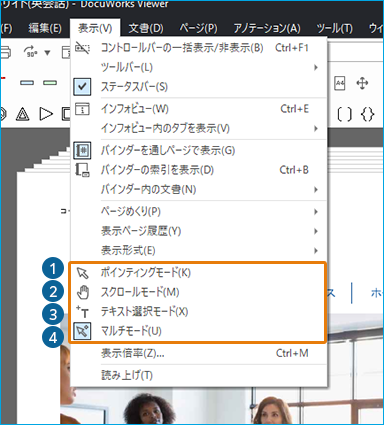Choose the Text Selection Mode icon

[82, 312]
